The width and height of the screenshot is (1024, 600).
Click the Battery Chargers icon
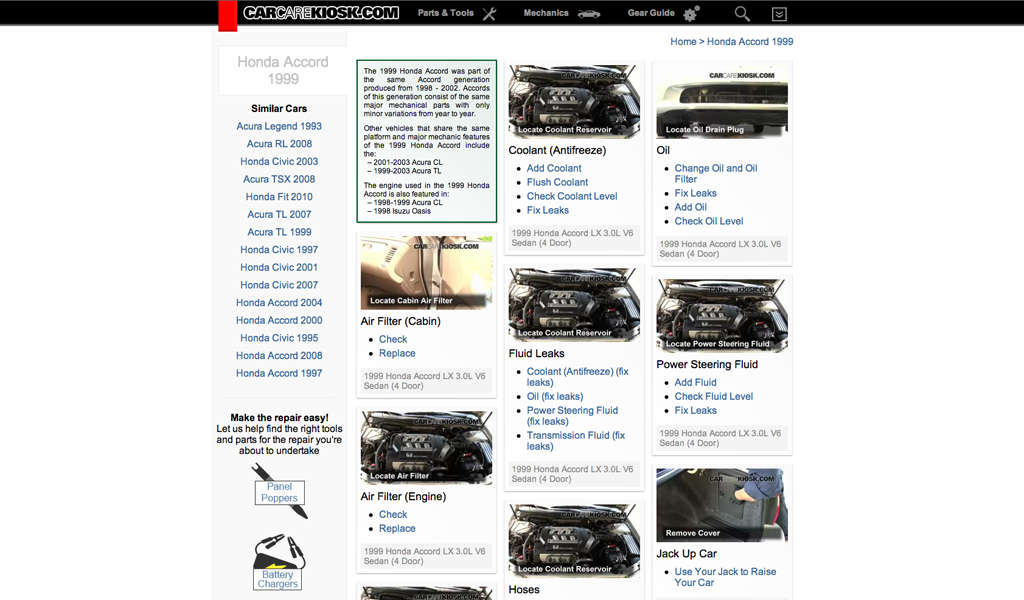coord(277,562)
